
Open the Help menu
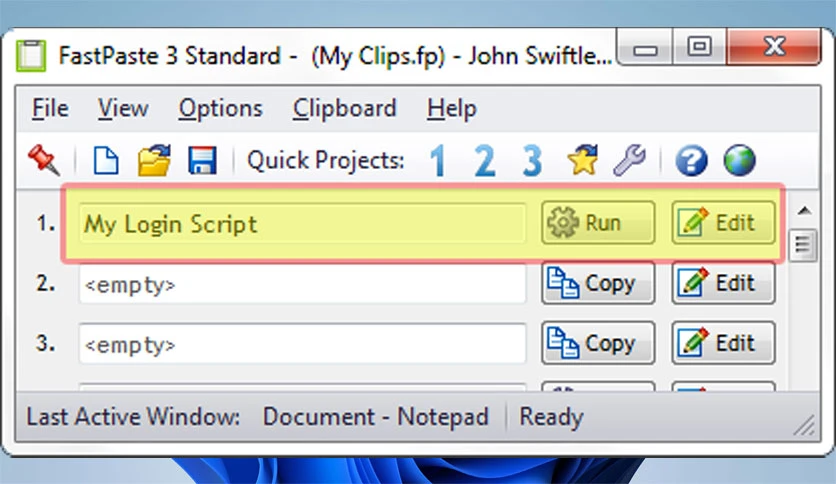point(452,109)
